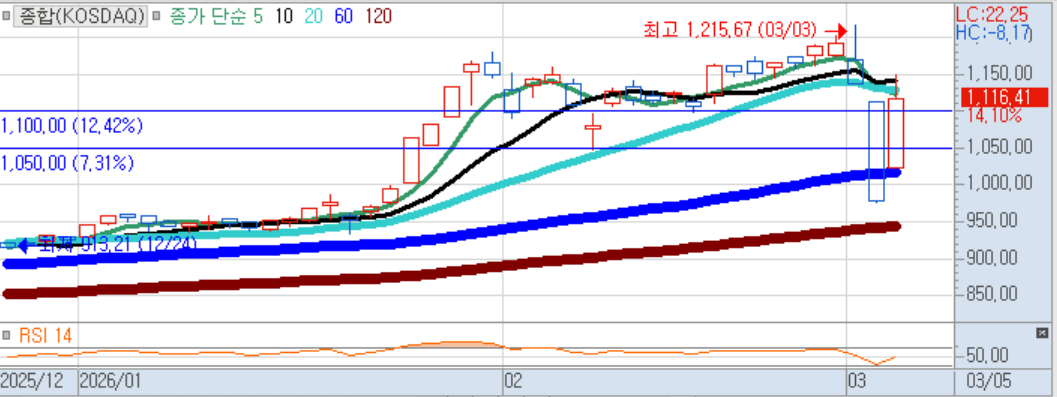Click the 1,150.00 price axis label
The height and width of the screenshot is (397, 1057).
(1000, 73)
